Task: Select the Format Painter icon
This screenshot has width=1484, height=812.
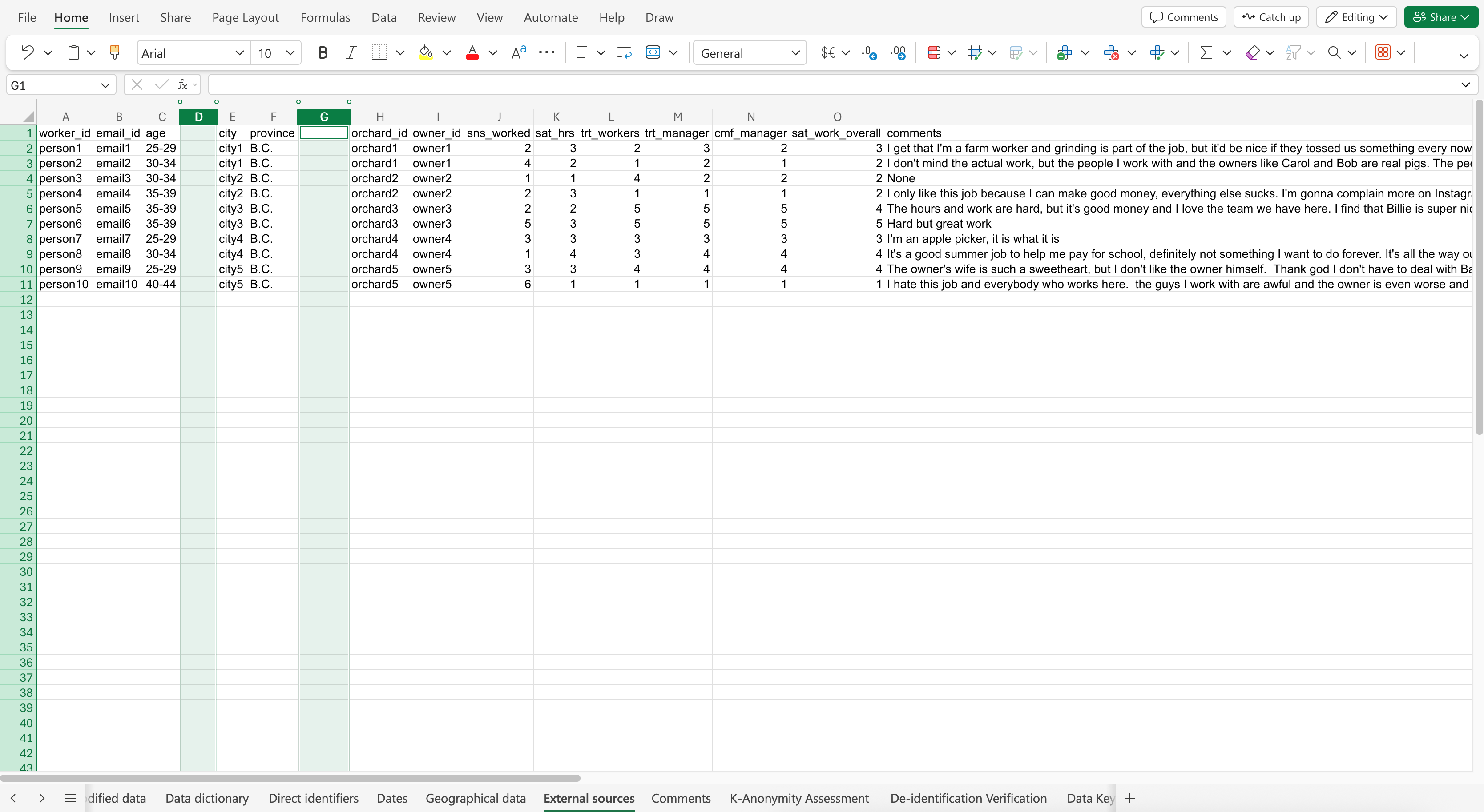Action: 115,52
